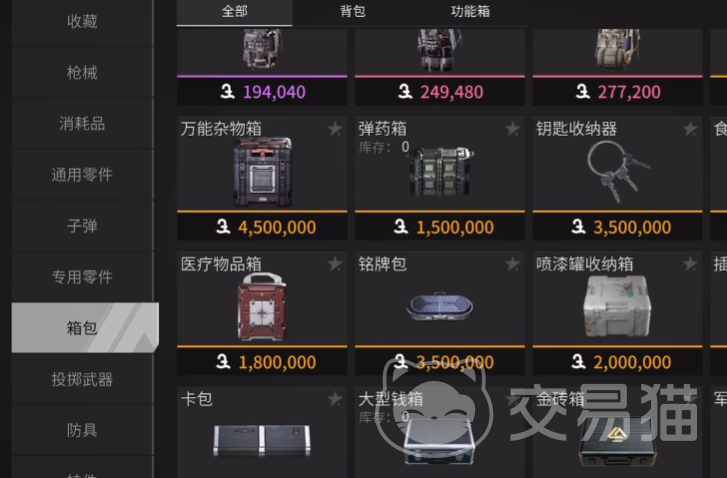This screenshot has width=727, height=478.
Task: Toggle favorite star on 钥匙收纳器
Action: 690,128
